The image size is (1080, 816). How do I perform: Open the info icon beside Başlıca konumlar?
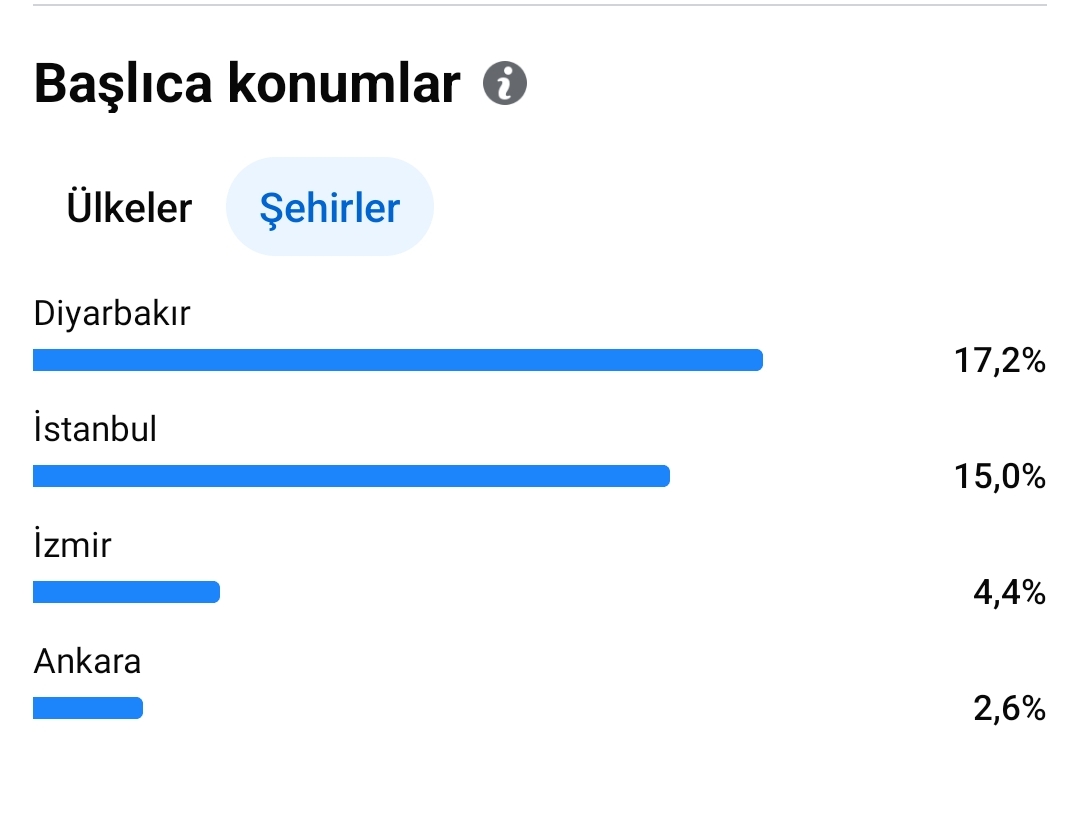point(504,83)
